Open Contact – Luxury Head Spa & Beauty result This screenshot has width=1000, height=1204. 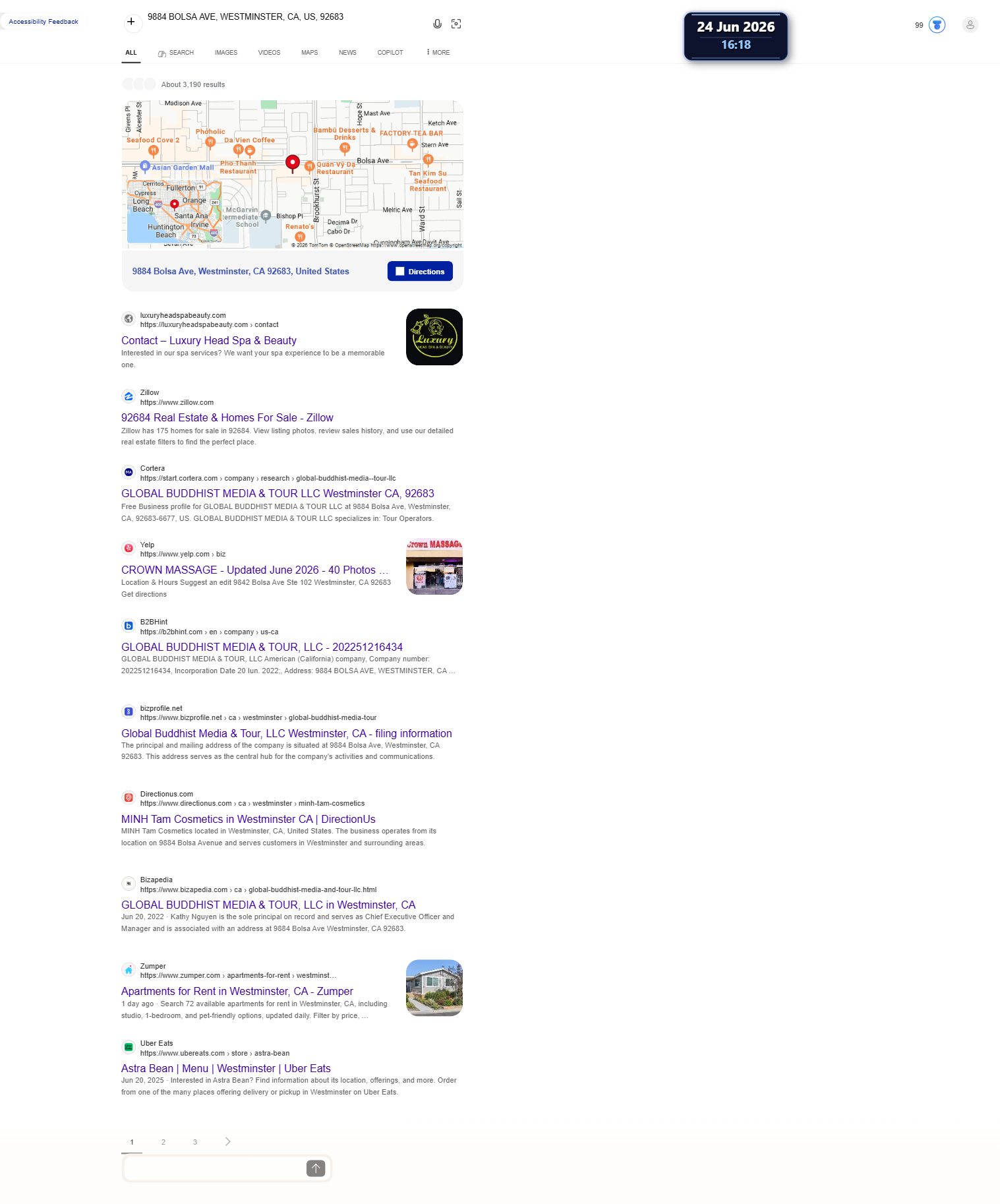pos(209,341)
